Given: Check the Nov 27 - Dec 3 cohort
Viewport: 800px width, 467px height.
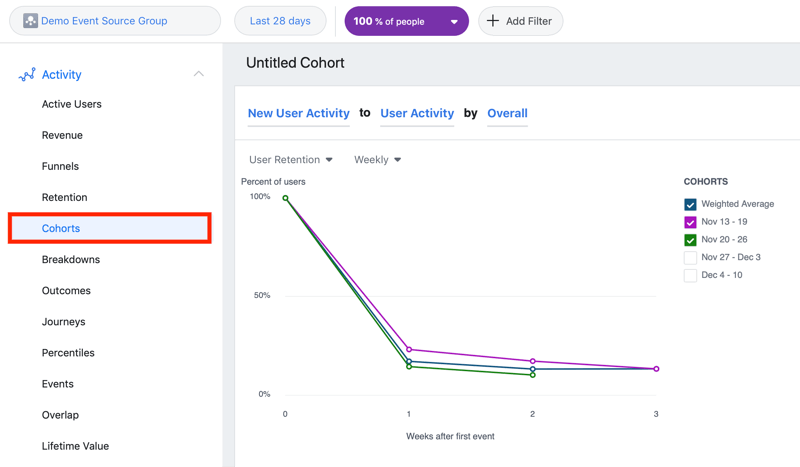Looking at the screenshot, I should tap(690, 258).
